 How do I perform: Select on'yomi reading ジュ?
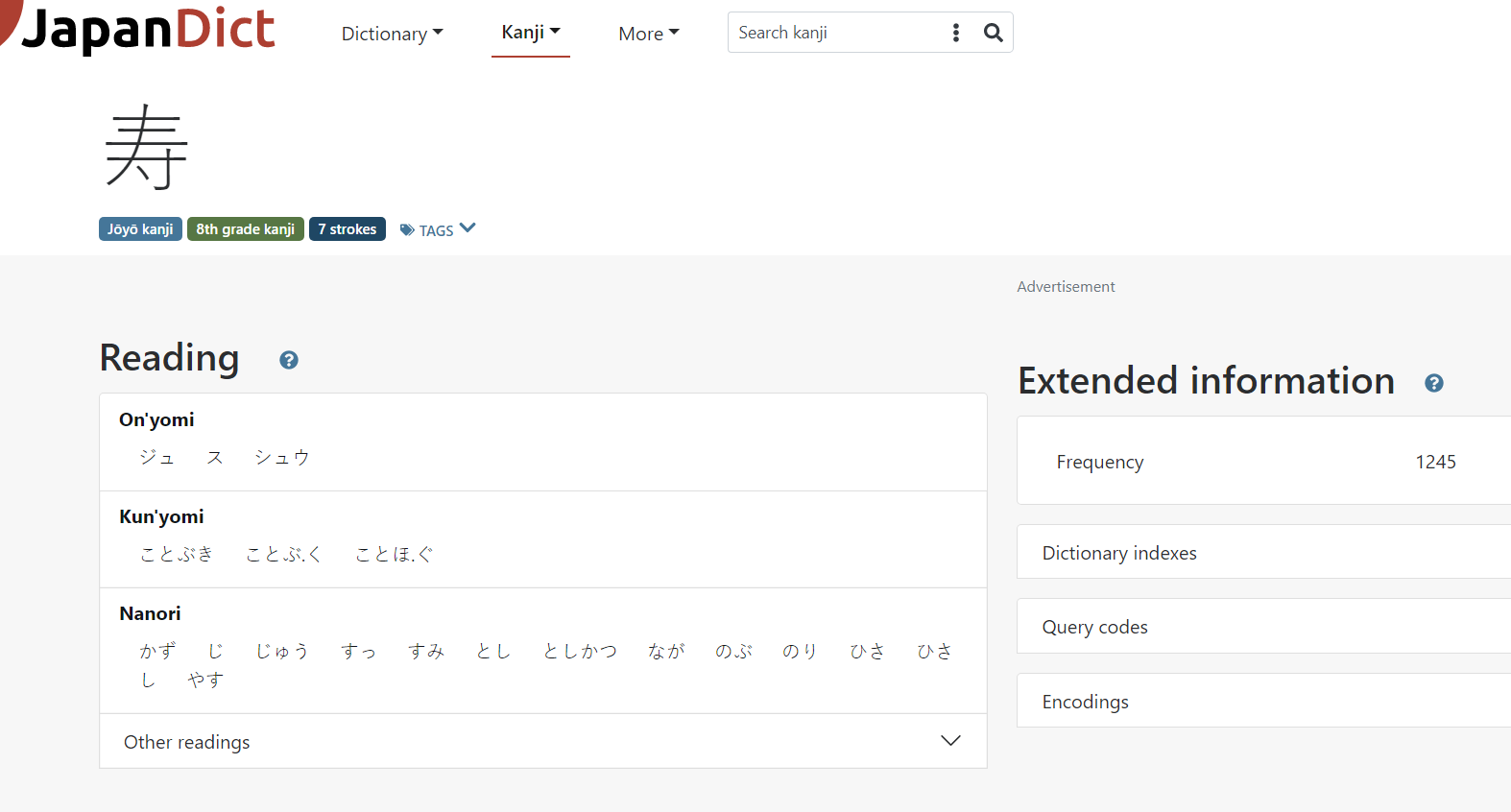click(157, 458)
